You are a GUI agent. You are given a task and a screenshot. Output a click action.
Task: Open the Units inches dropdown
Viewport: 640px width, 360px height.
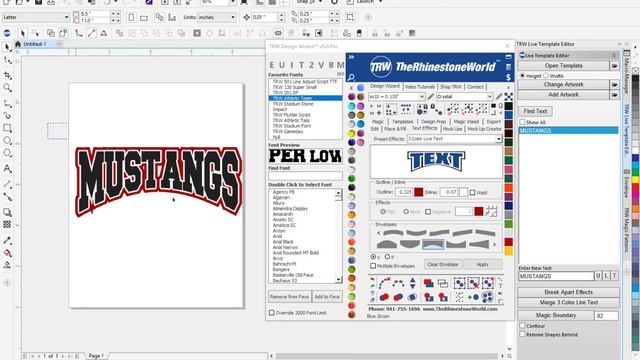click(233, 18)
